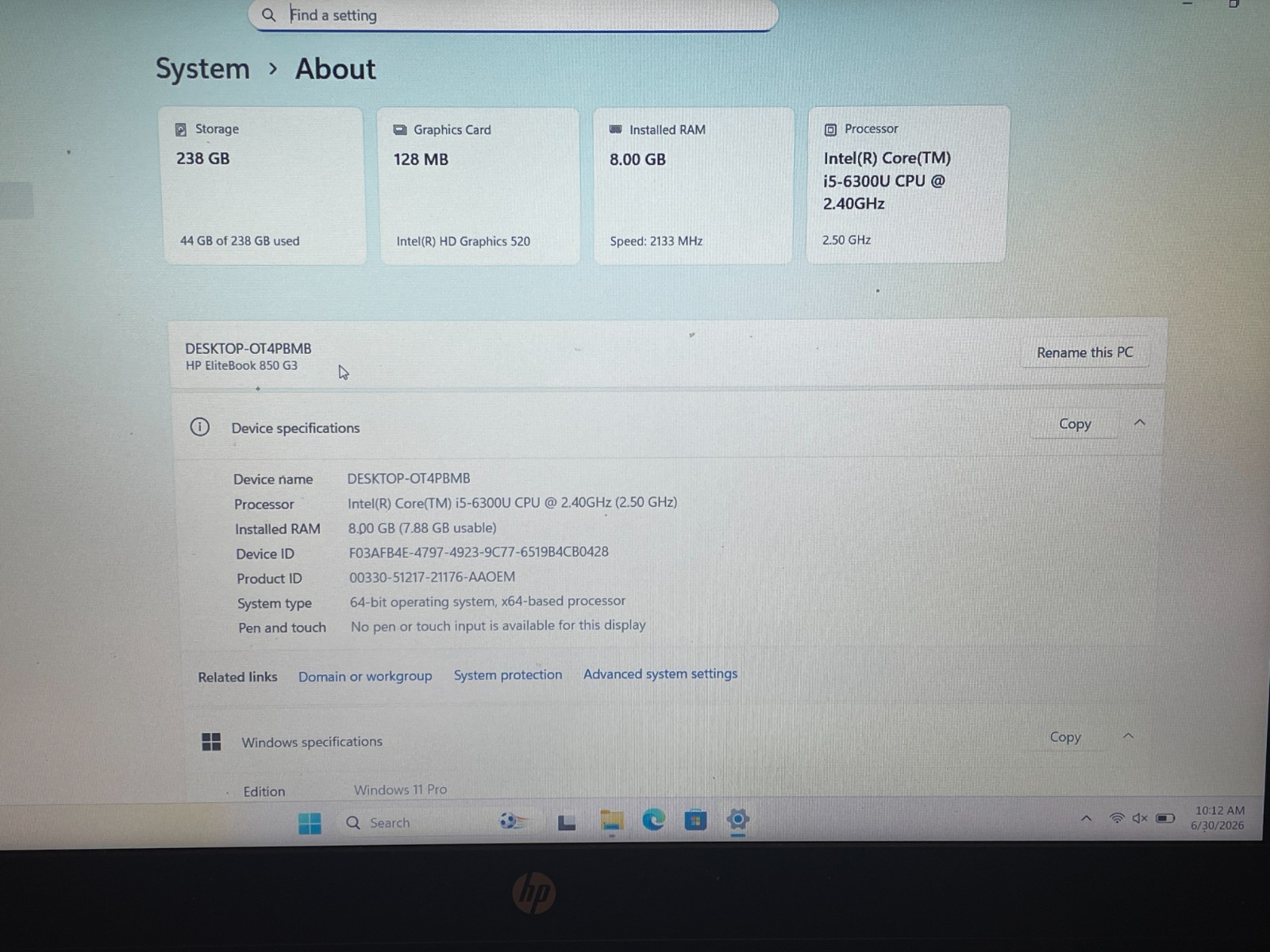1270x952 pixels.
Task: Copy the Windows specifications
Action: [x=1065, y=737]
